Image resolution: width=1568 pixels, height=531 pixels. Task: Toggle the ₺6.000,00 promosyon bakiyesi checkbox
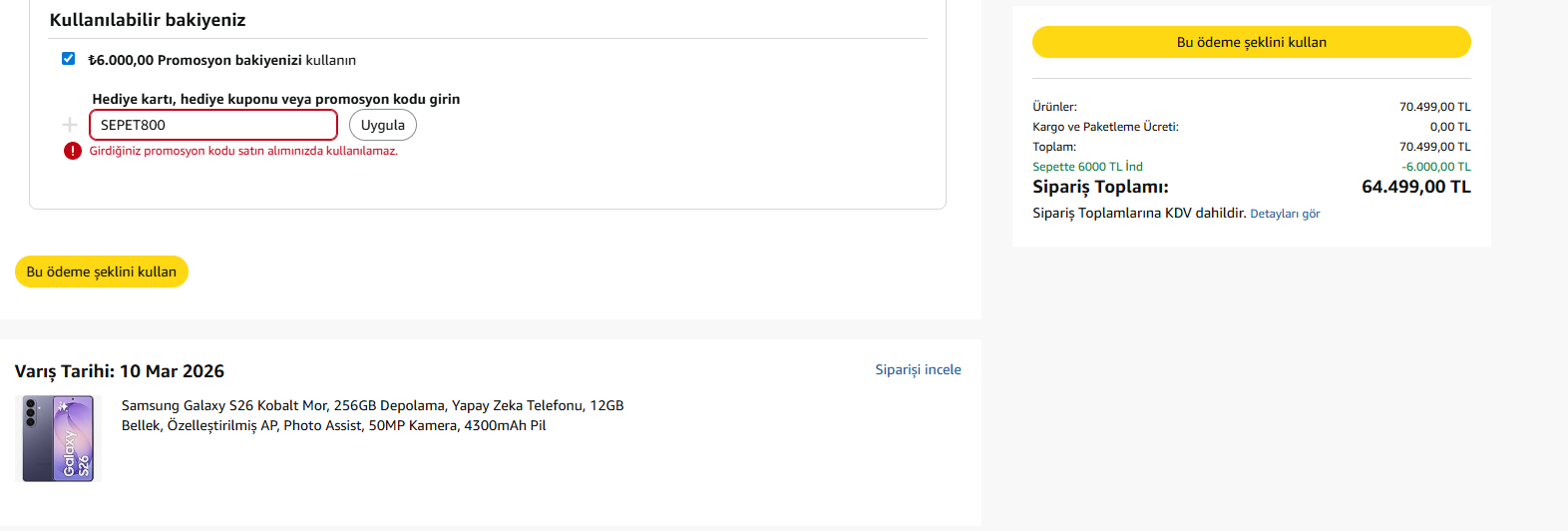(x=69, y=59)
